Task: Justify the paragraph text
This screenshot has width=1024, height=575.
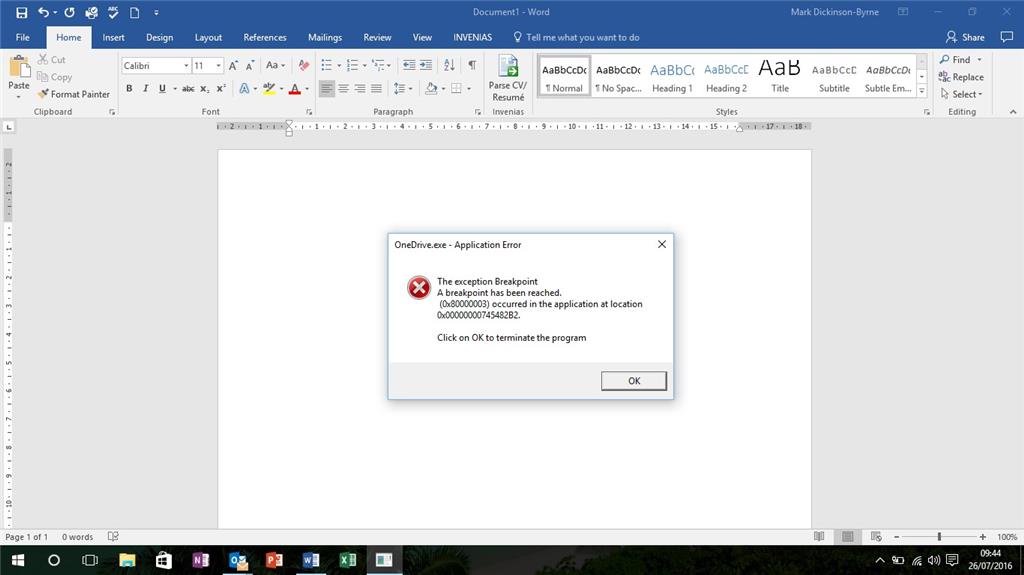Action: click(376, 88)
